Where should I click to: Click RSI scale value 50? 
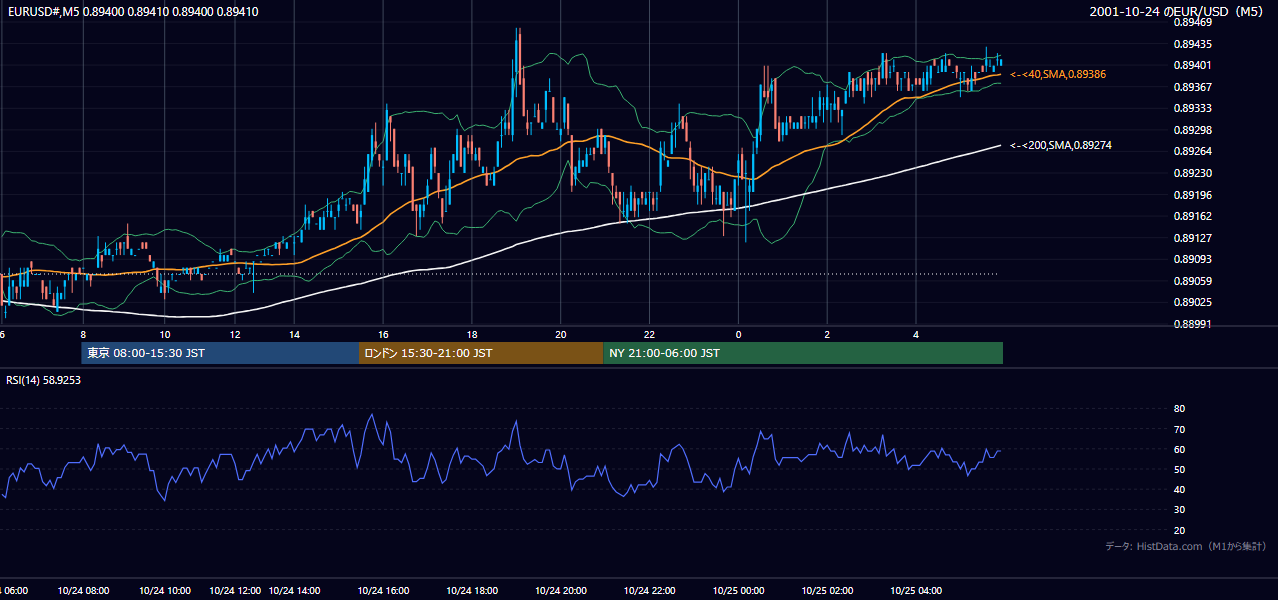pyautogui.click(x=1179, y=469)
